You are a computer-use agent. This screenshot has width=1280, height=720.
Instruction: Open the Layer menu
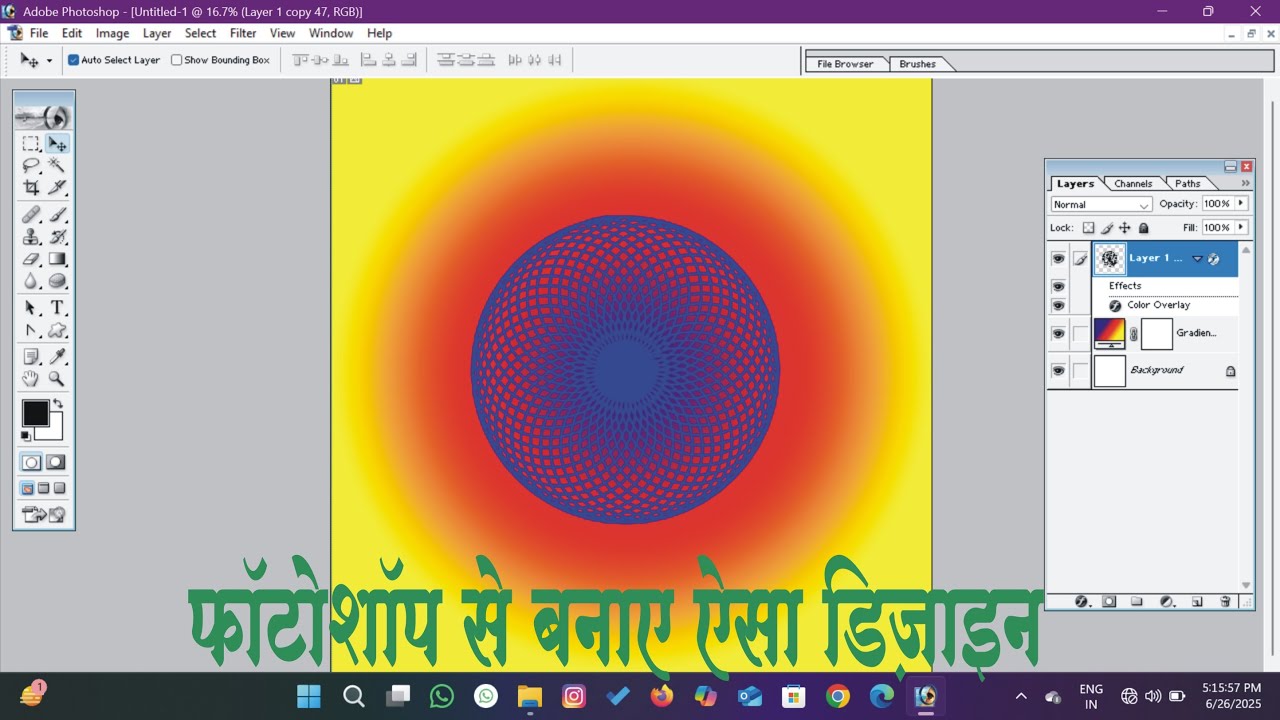pos(157,33)
